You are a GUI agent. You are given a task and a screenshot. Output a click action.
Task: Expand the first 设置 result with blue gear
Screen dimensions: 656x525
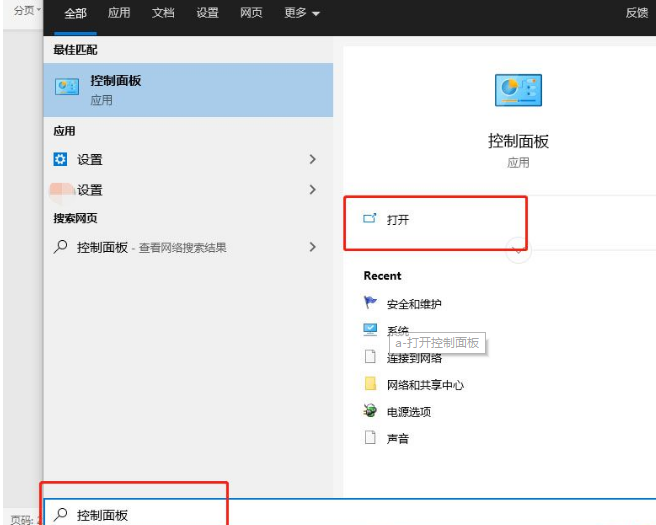point(313,159)
